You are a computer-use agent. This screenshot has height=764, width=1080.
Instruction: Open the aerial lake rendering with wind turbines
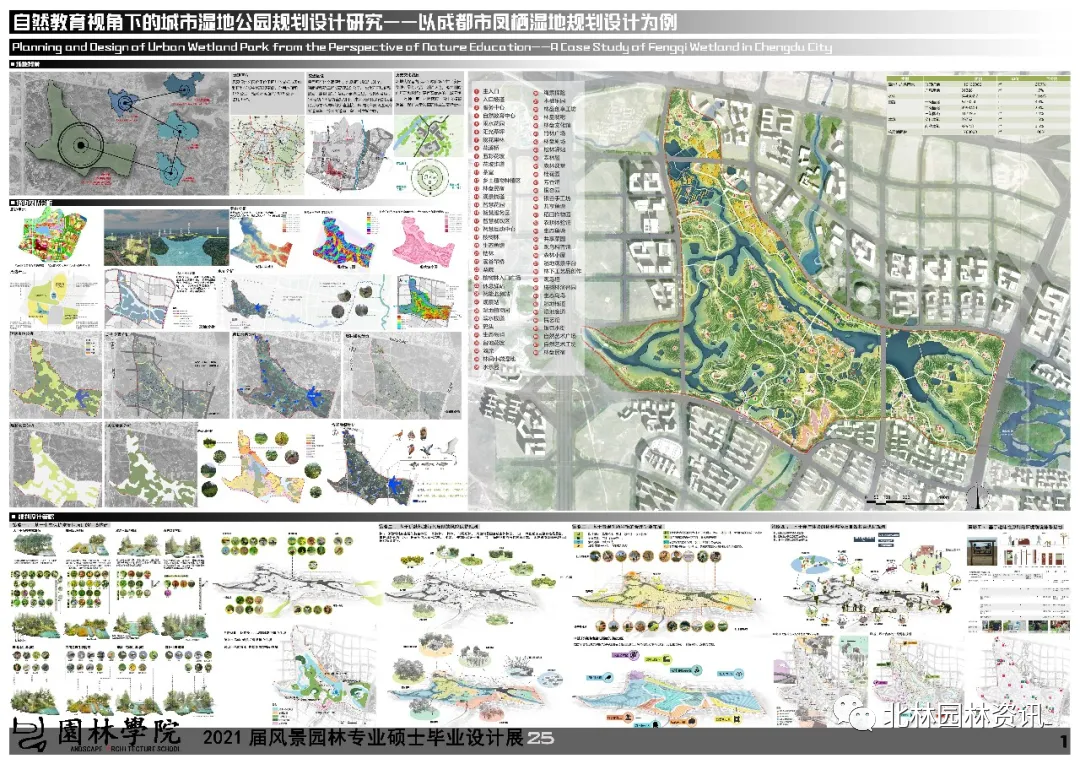click(x=166, y=238)
